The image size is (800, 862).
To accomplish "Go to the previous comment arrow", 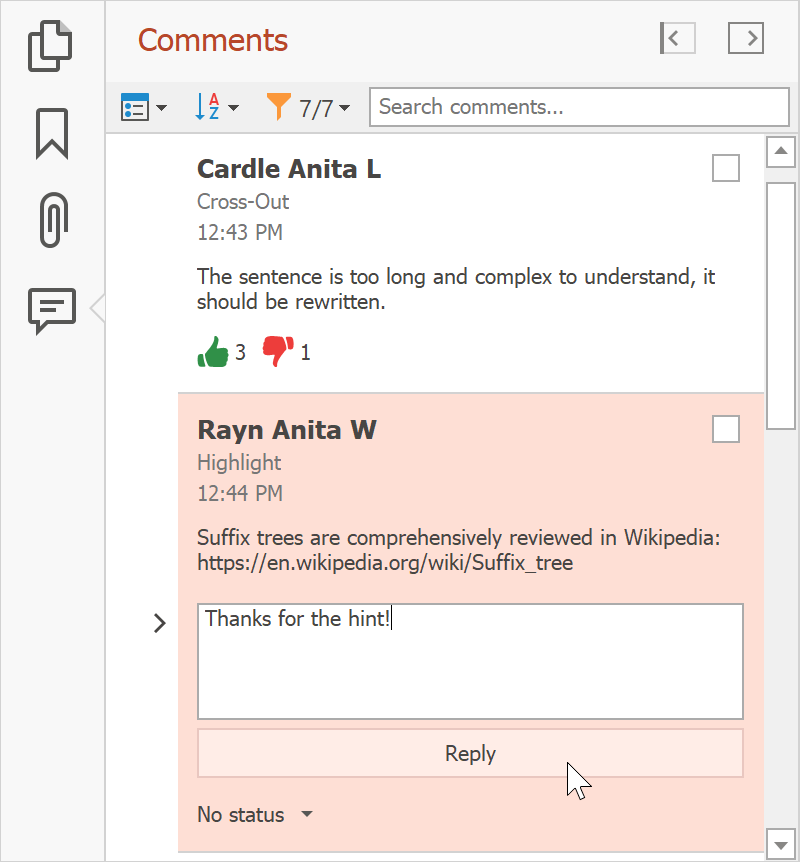I will (x=677, y=39).
